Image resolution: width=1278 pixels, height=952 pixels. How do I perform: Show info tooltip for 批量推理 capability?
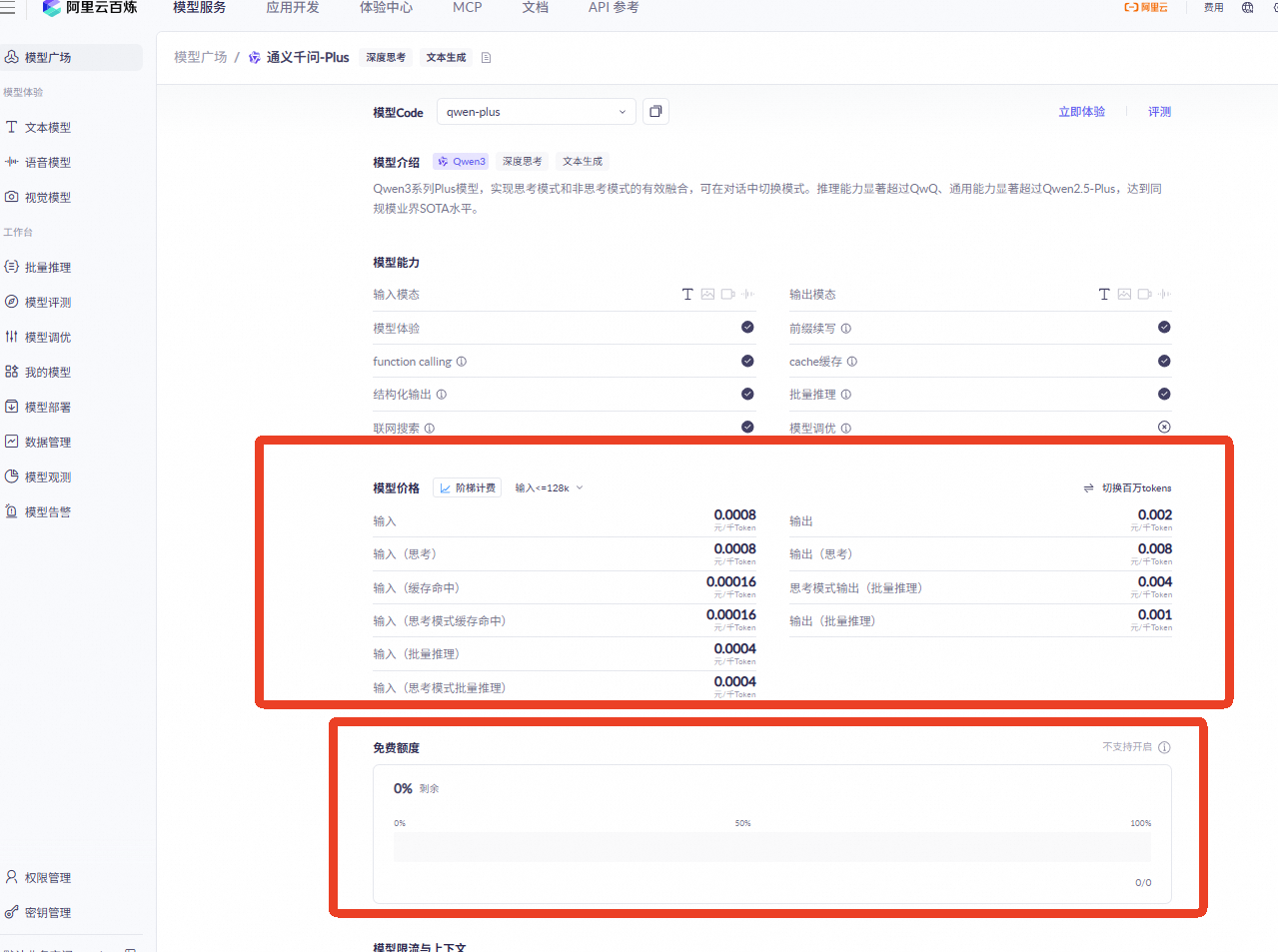click(846, 395)
